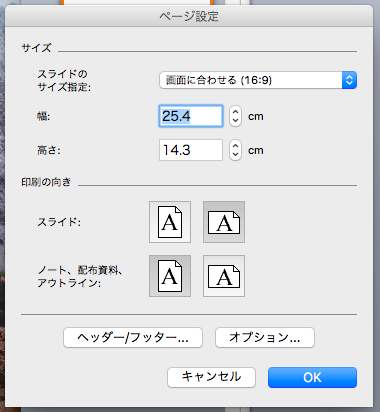Click the スライドのサイズ指定 label
The image size is (380, 412).
tap(64, 80)
